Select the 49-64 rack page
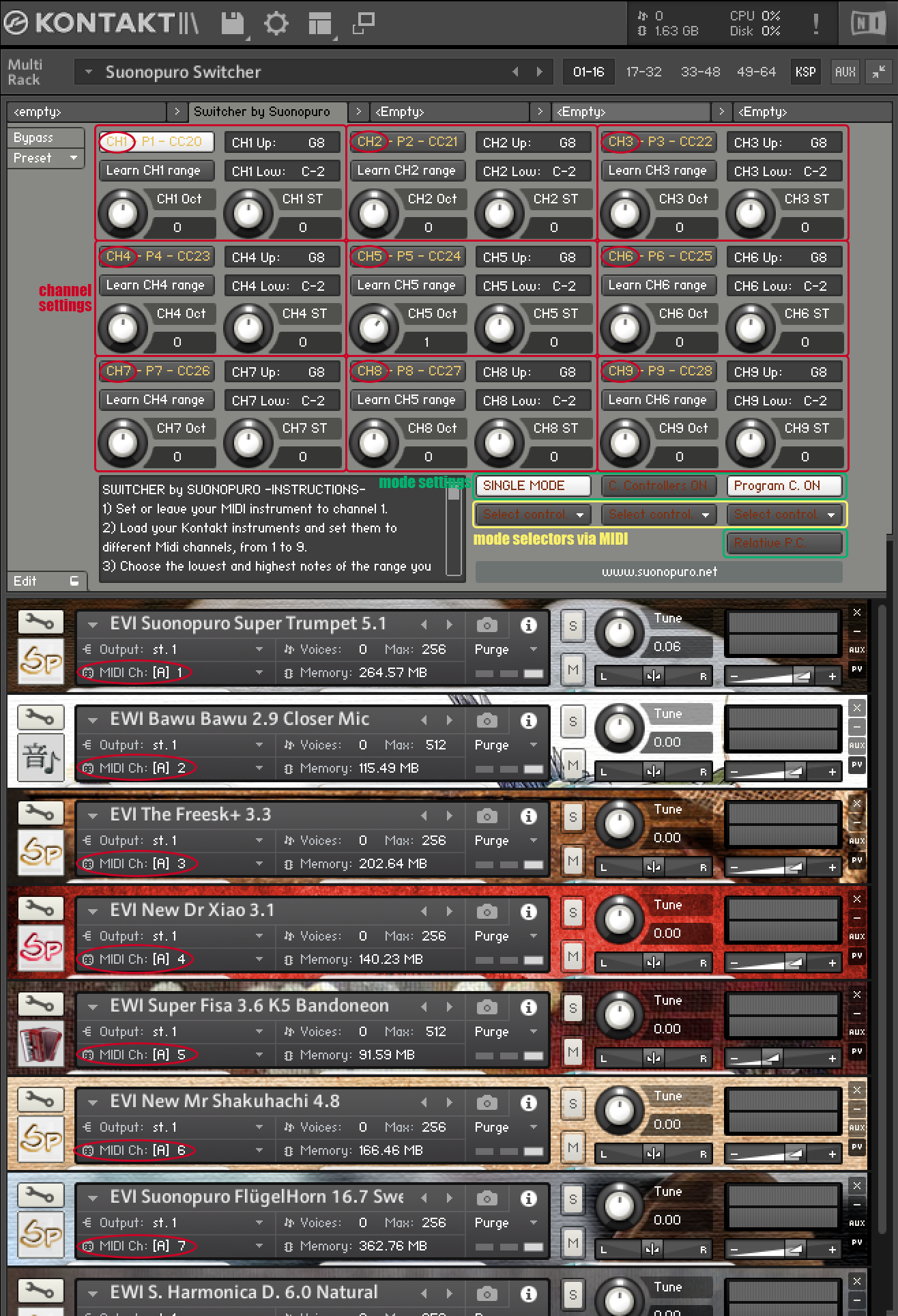Screen dimensions: 898x1316 coord(756,72)
